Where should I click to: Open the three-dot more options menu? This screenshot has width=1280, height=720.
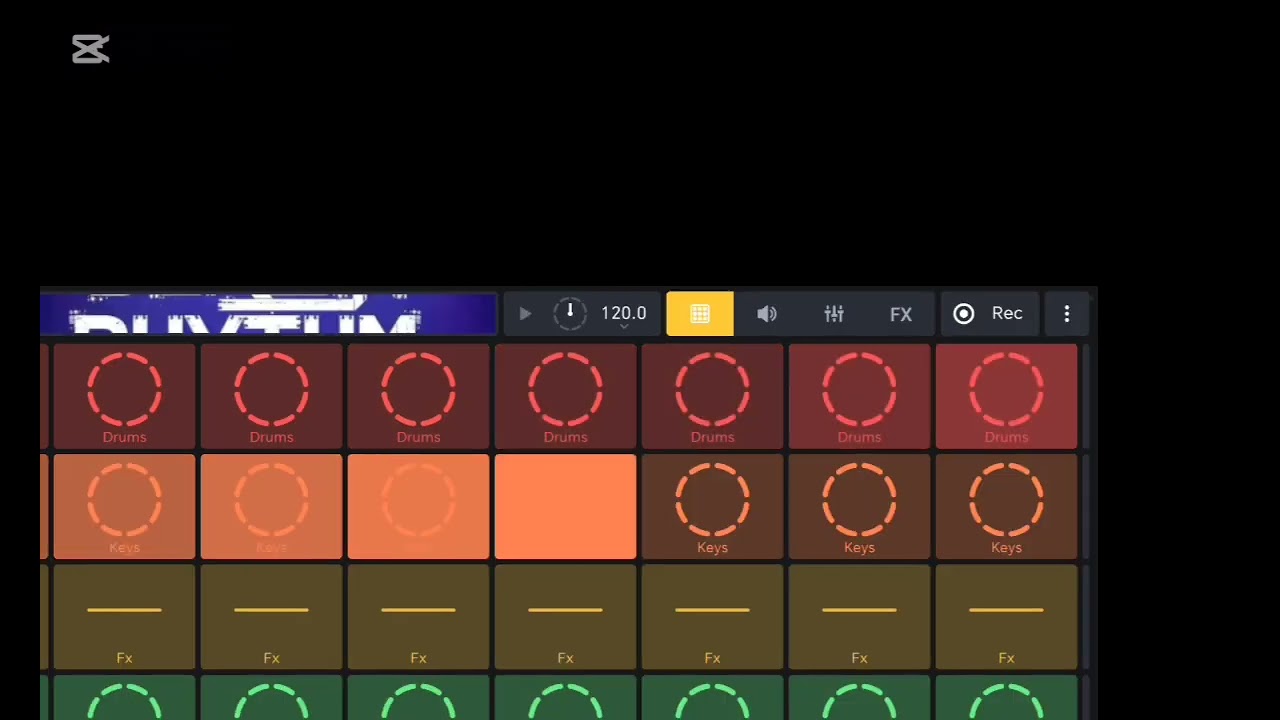(x=1067, y=314)
